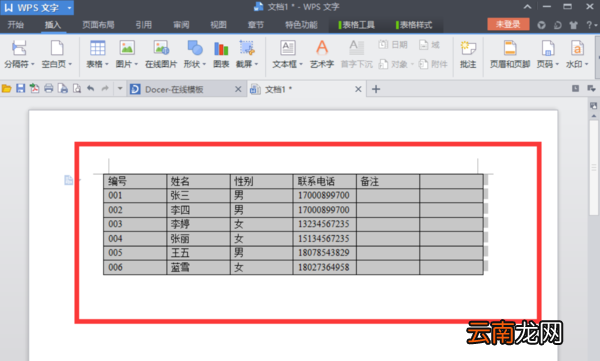Image resolution: width=600 pixels, height=361 pixels.
Task: Expand the 文本框 dropdown arrow
Action: (x=301, y=64)
